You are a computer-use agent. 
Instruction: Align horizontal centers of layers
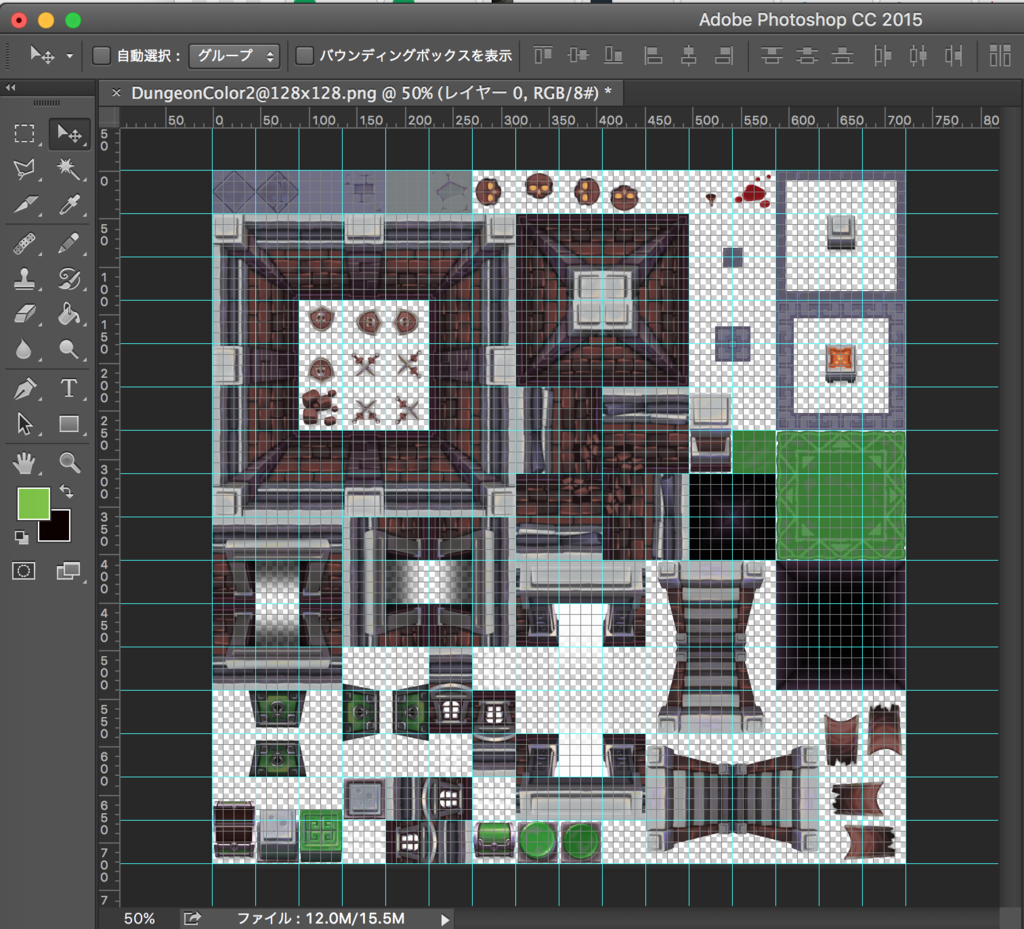tap(688, 55)
